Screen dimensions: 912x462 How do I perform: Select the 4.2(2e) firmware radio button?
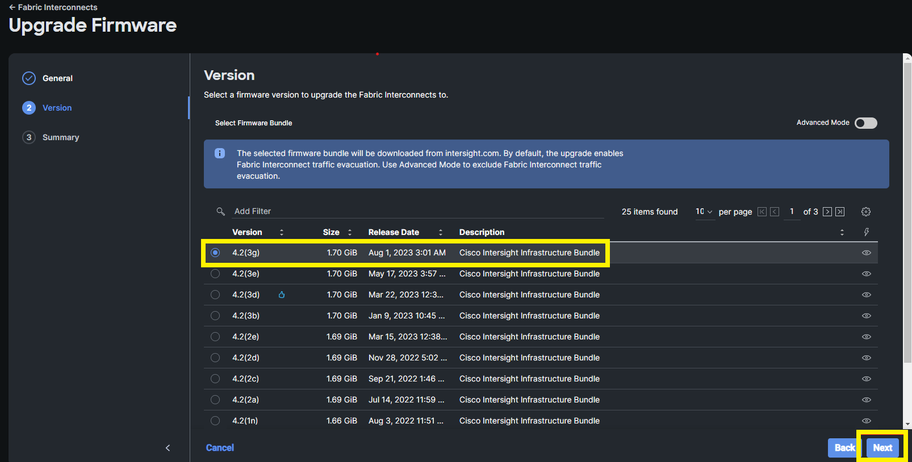[215, 336]
